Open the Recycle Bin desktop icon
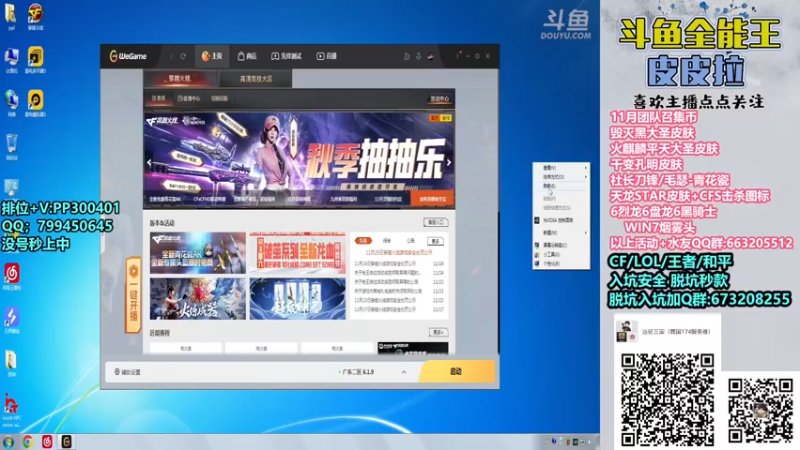This screenshot has width=800, height=450. 11,147
